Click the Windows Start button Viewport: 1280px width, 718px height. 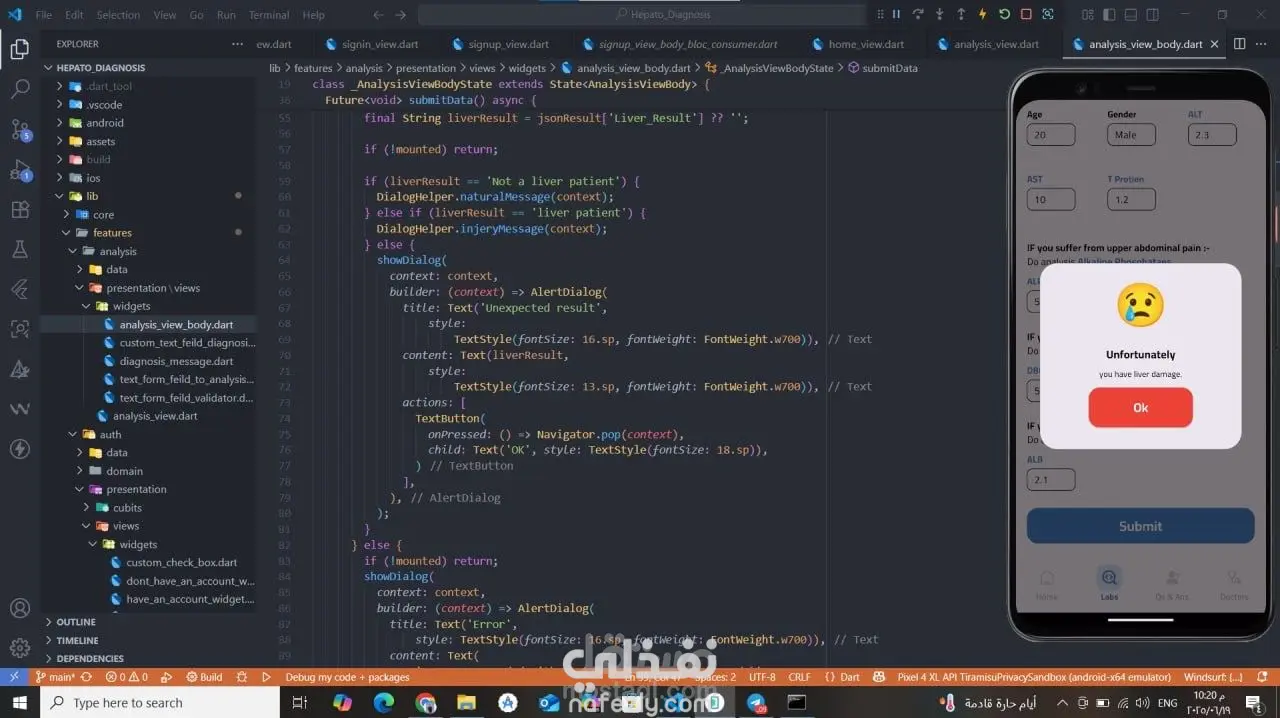click(20, 703)
